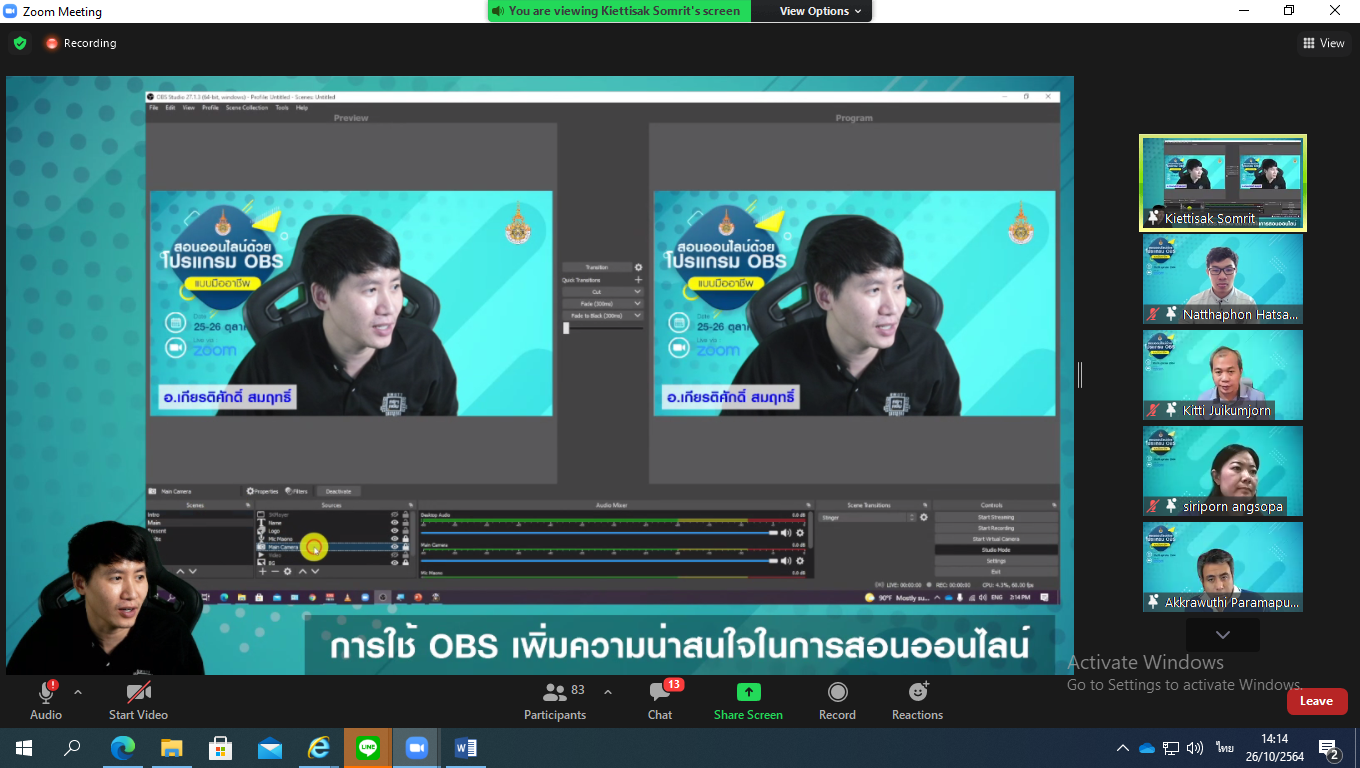Show more participants with the down chevron
Screen dimensions: 1360x768
pyautogui.click(x=1222, y=635)
